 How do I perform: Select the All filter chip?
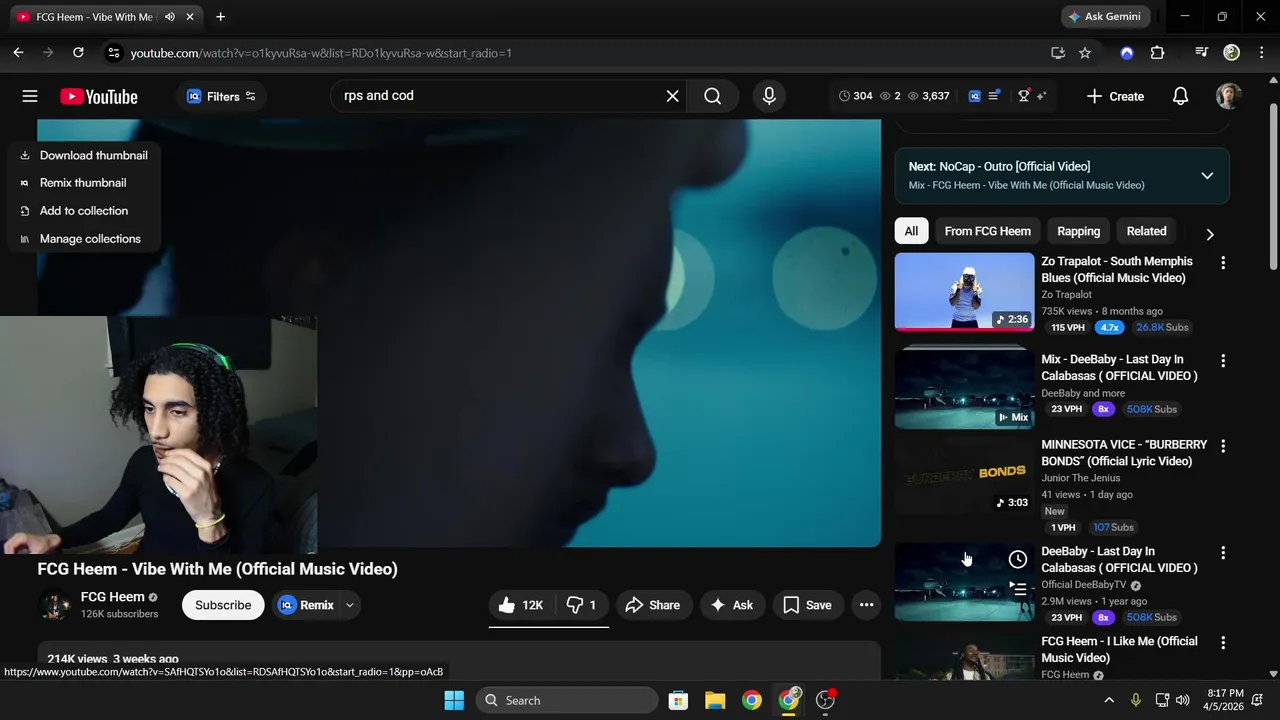911,231
